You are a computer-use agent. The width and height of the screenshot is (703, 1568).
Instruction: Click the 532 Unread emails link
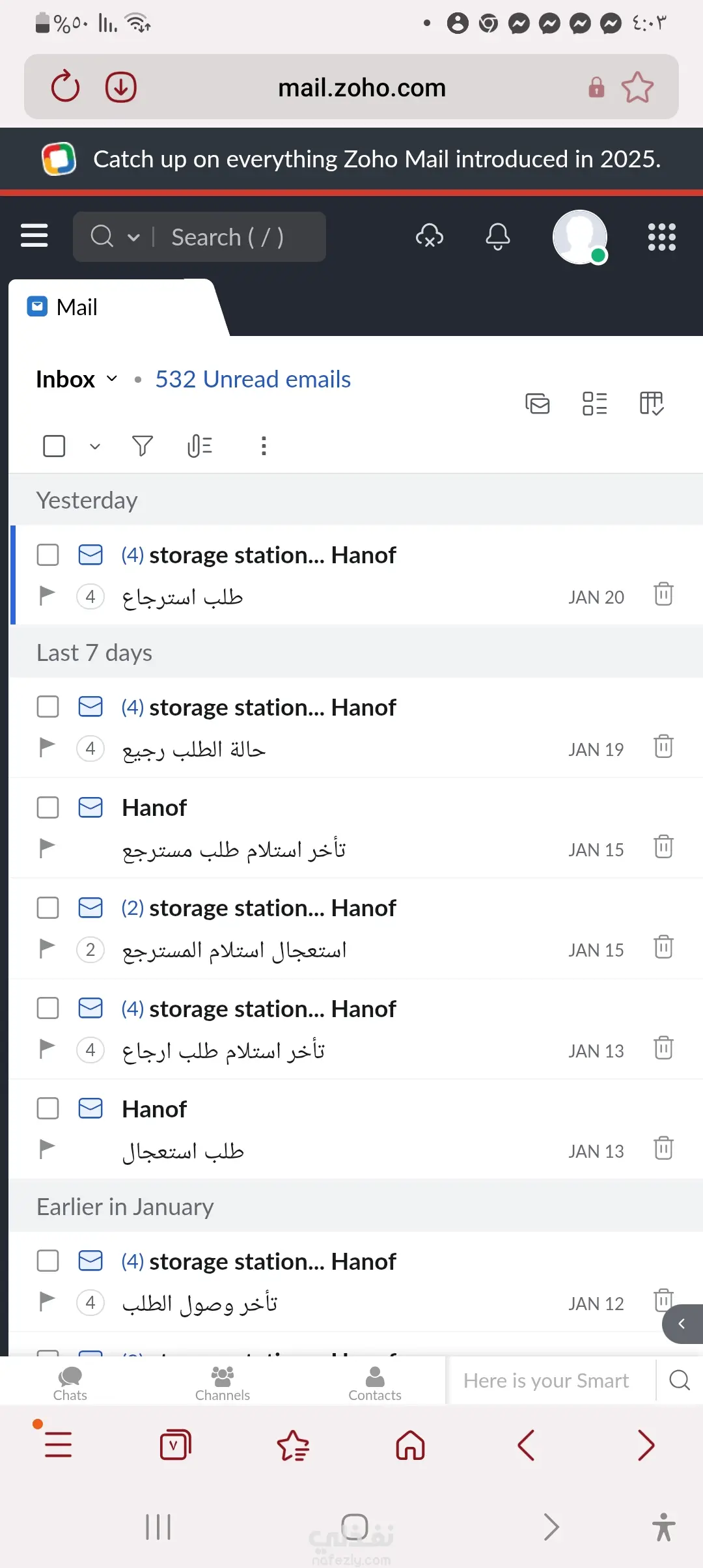click(x=253, y=379)
